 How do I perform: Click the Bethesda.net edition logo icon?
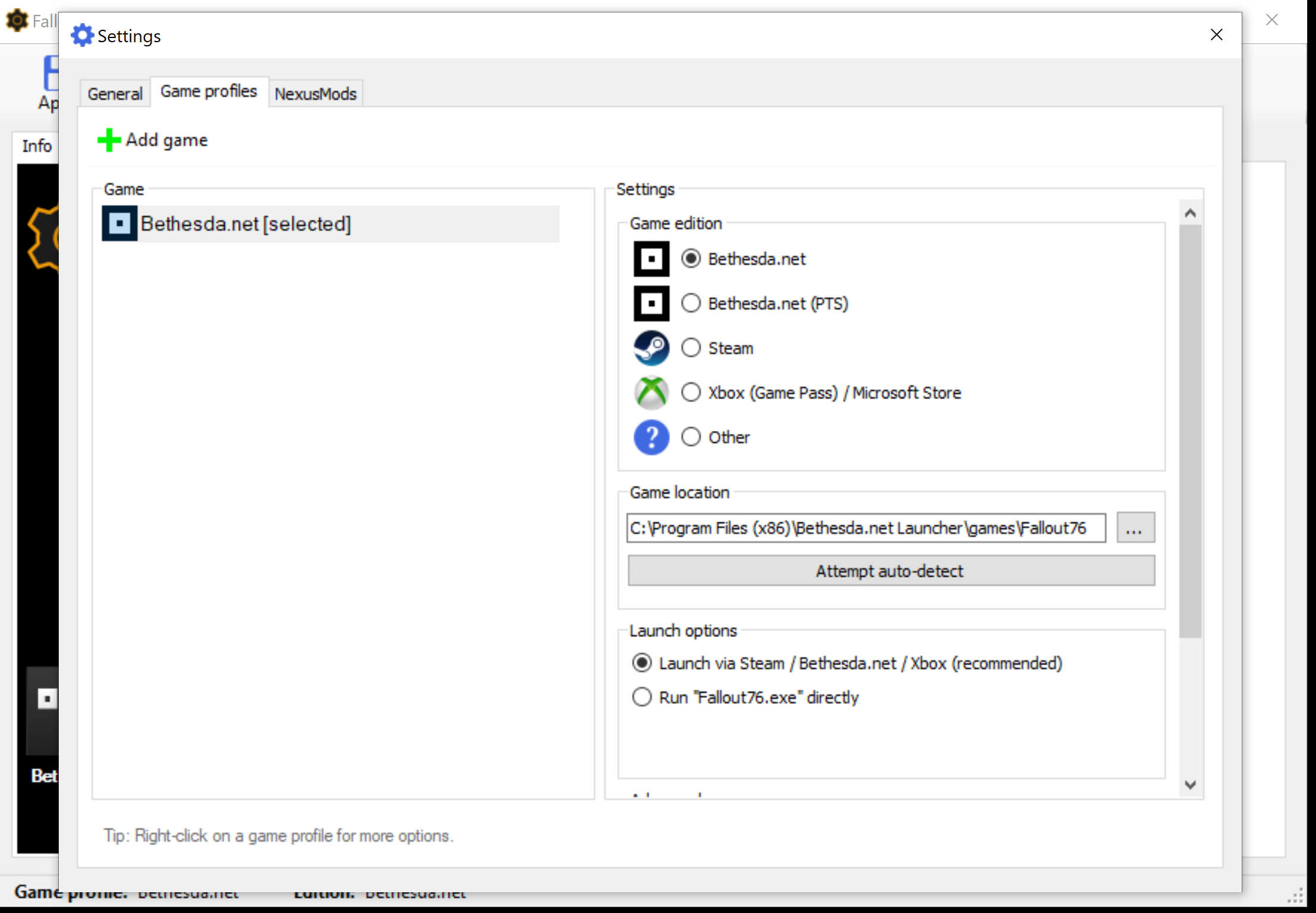coord(651,259)
